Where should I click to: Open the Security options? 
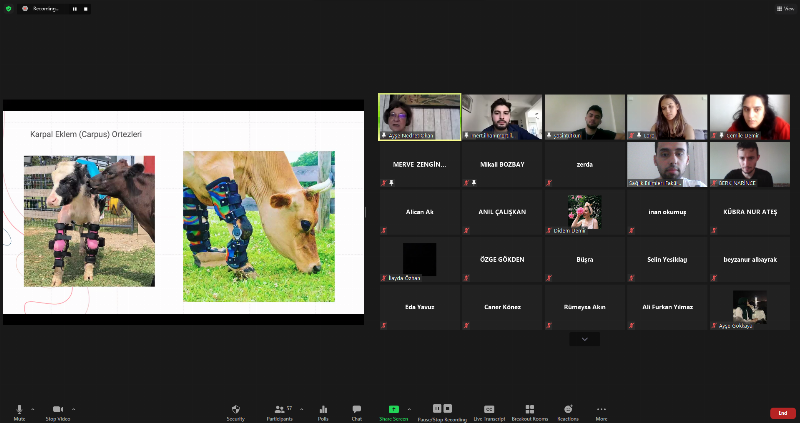pyautogui.click(x=235, y=410)
